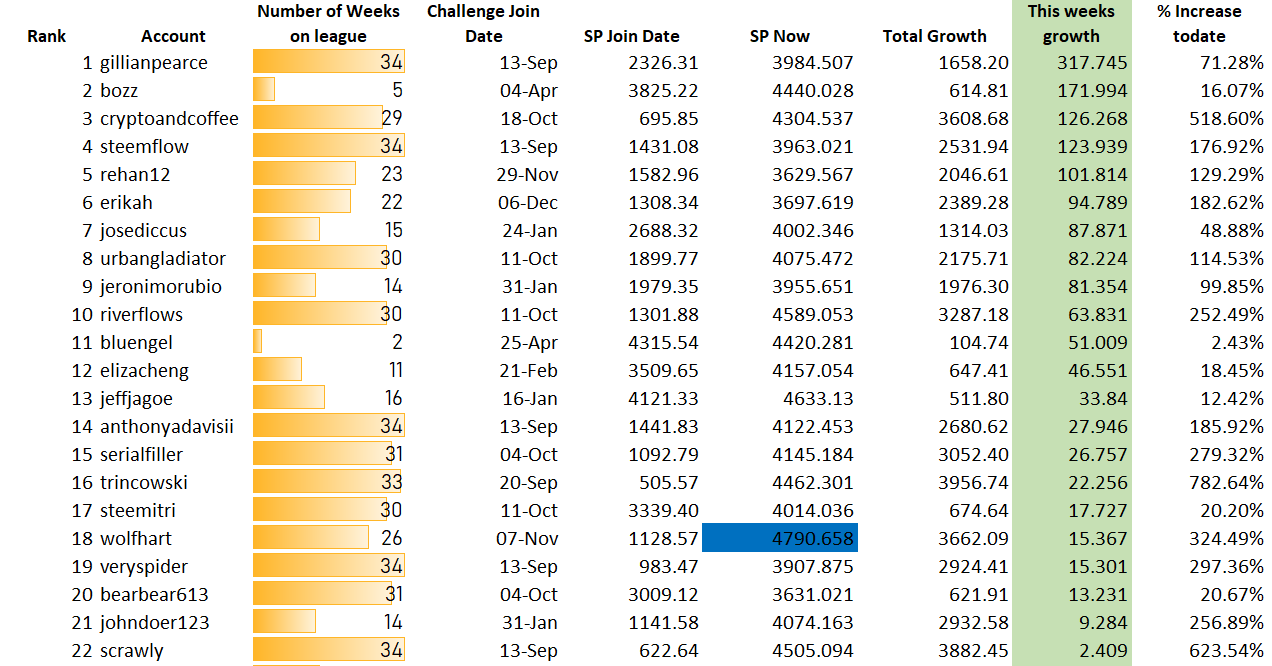Click the 2.43% increase cell
The width and height of the screenshot is (1272, 666).
pyautogui.click(x=1237, y=342)
